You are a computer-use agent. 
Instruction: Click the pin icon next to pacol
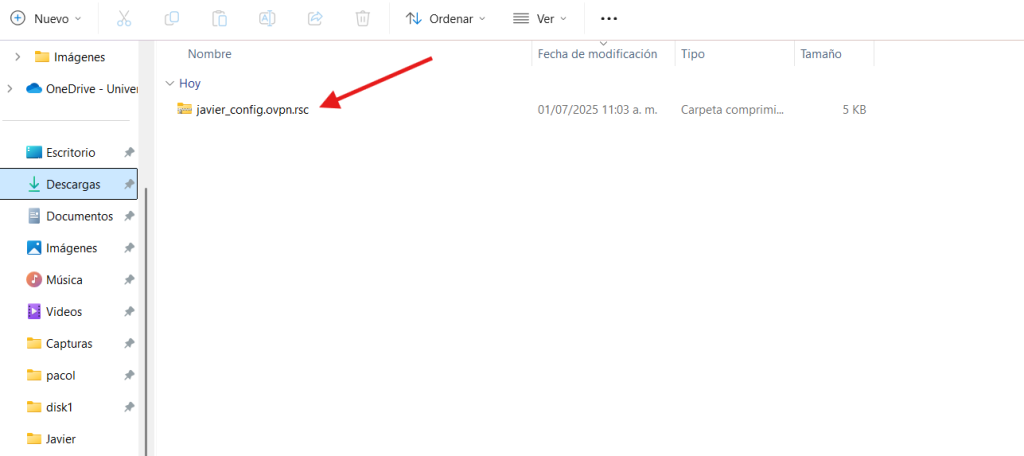[129, 375]
